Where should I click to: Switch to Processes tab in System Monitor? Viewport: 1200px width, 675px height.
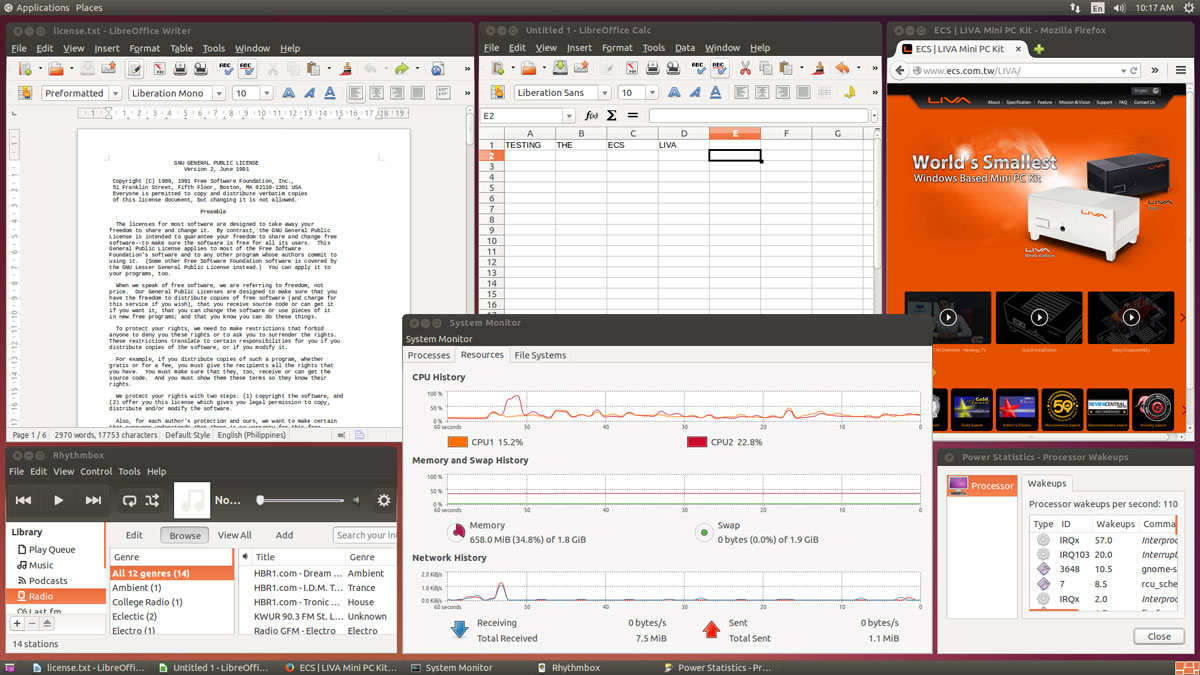point(429,355)
